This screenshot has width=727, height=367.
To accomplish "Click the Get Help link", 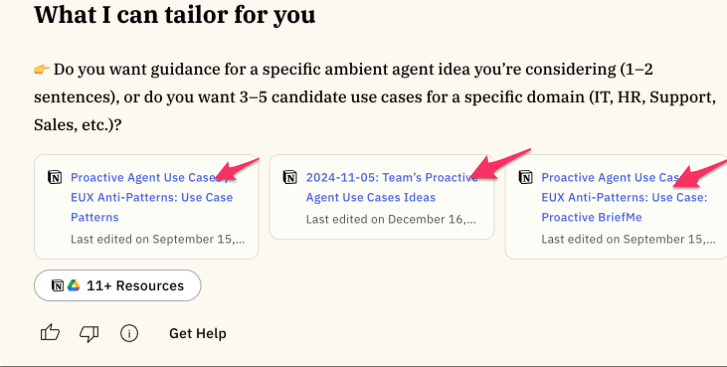I will 198,333.
